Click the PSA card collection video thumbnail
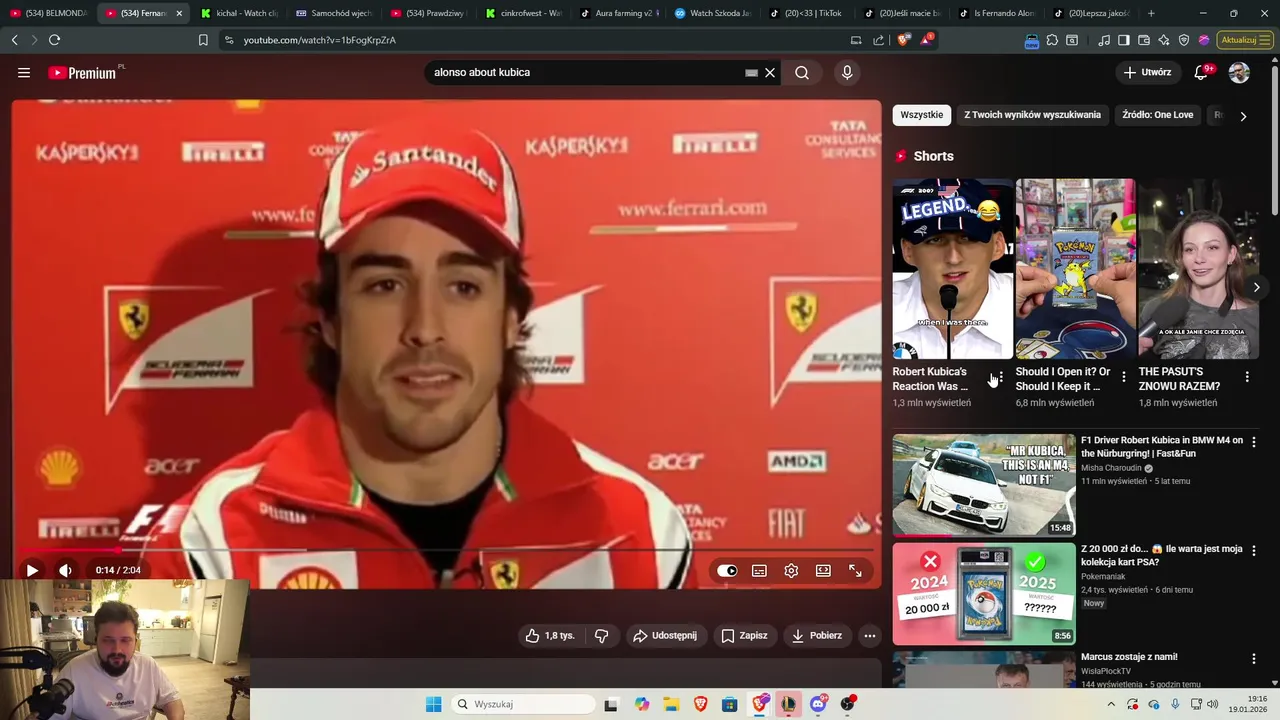Viewport: 1280px width, 720px height. coord(984,594)
